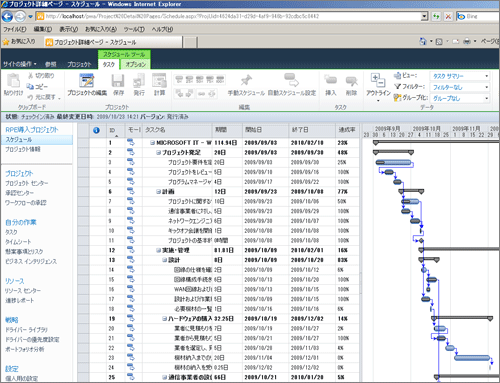Collapse the MICROSOFT IT summary task row 1
Screen dimensions: 500x383
pyautogui.click(x=152, y=143)
